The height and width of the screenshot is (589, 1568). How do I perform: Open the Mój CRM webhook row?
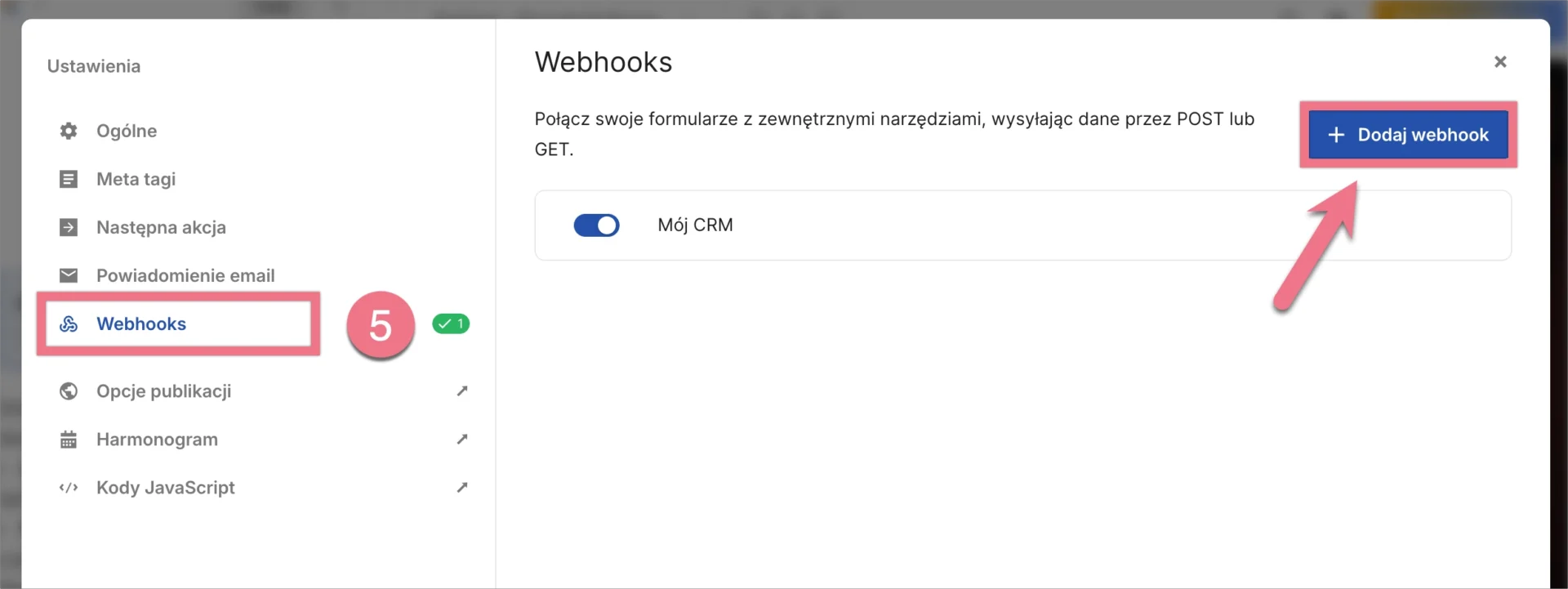point(1022,225)
